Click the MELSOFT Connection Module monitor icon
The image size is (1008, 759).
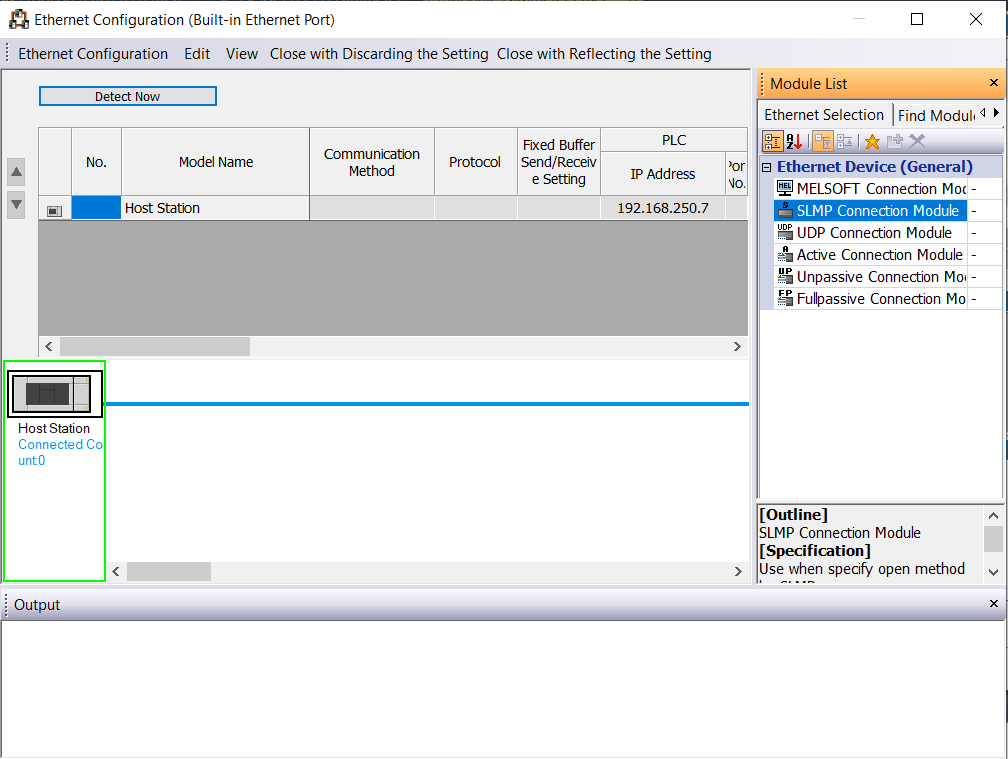point(785,188)
